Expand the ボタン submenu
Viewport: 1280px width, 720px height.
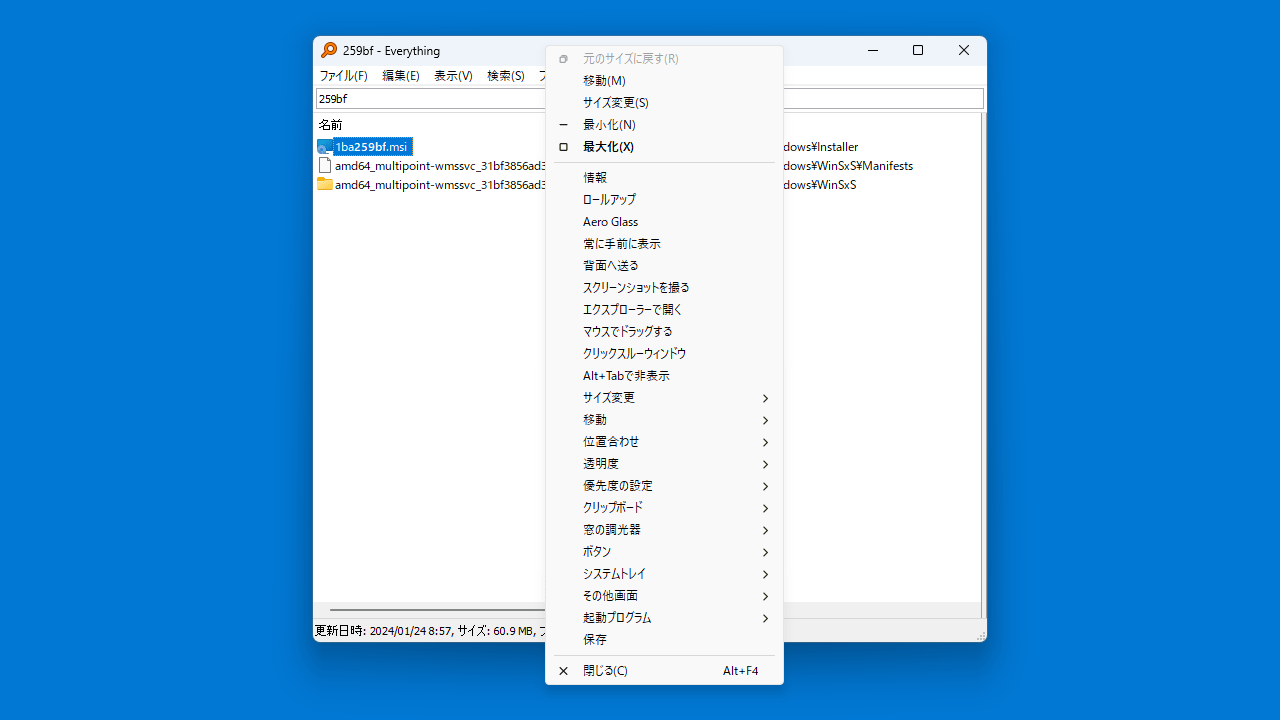tap(664, 552)
